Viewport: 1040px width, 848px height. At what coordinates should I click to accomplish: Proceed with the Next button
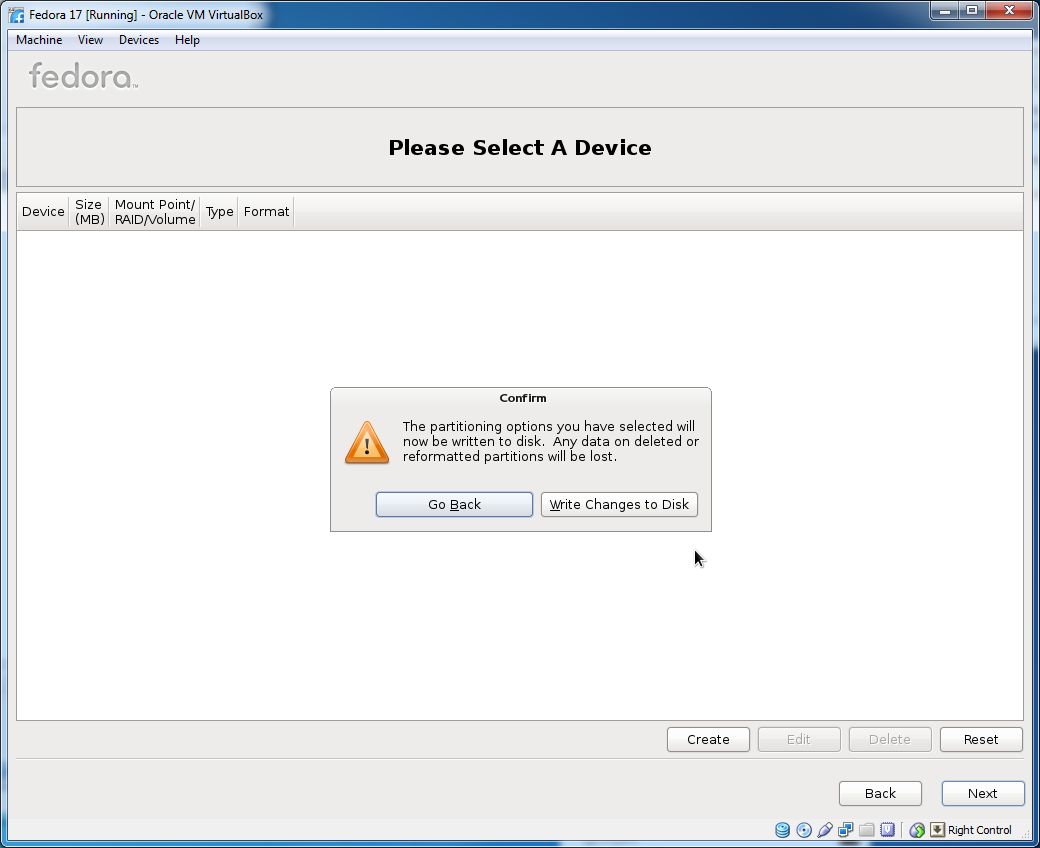(982, 794)
